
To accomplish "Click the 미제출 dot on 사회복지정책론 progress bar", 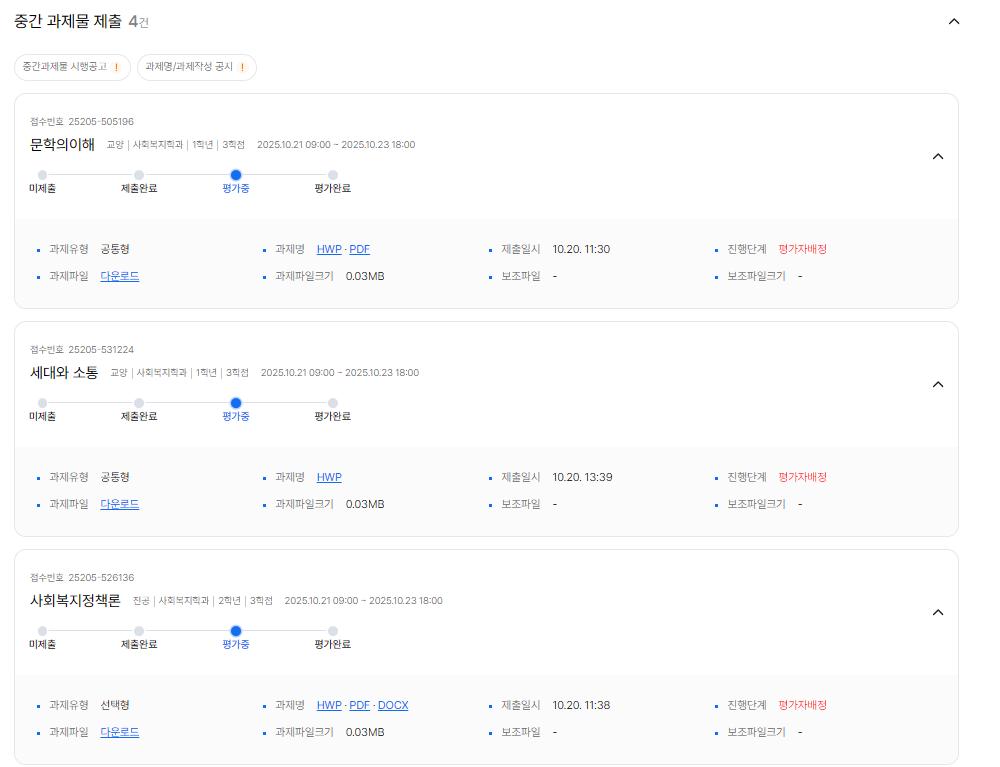I will pyautogui.click(x=41, y=631).
